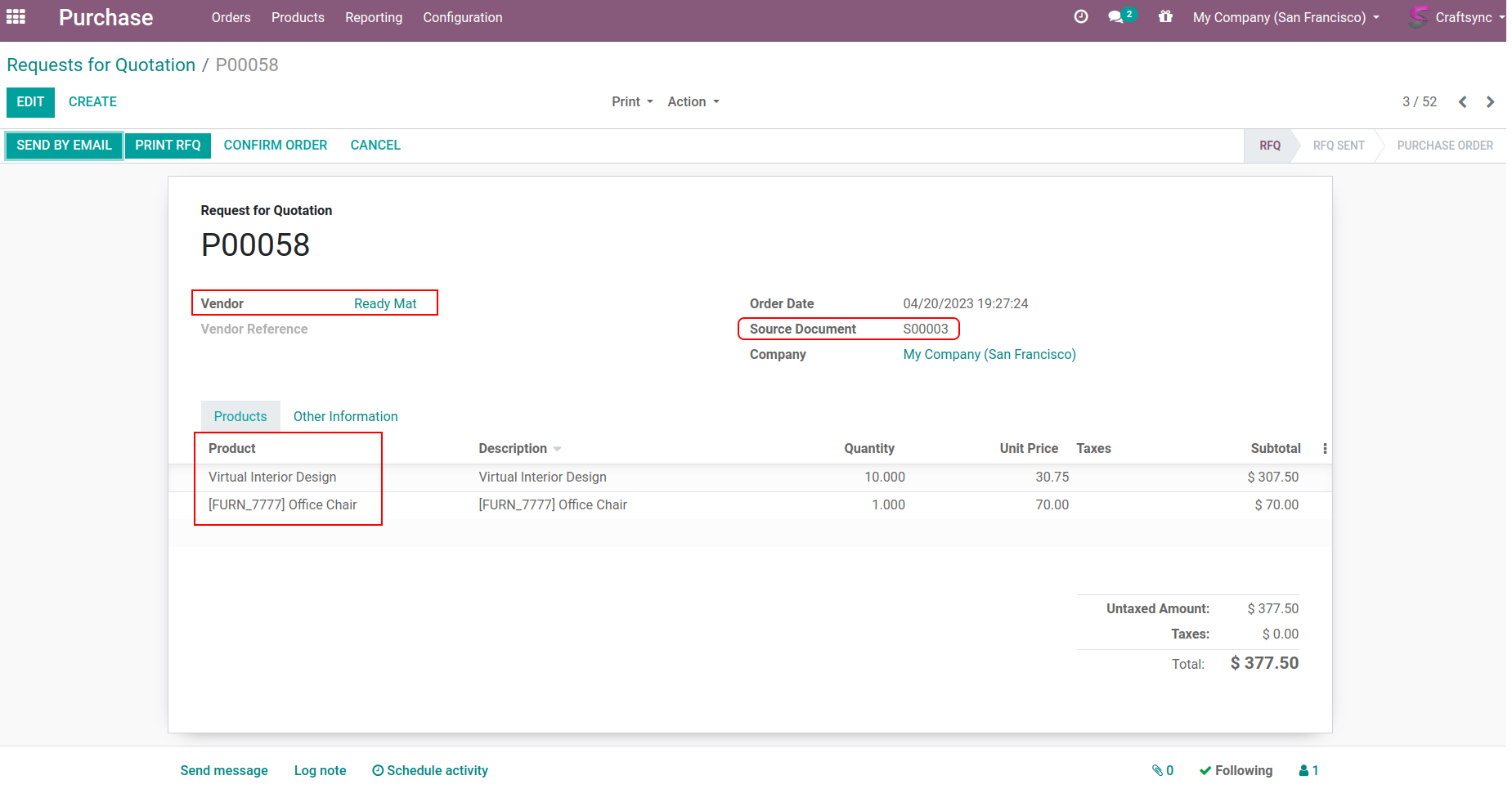
Task: Toggle the Following status
Action: (1236, 770)
